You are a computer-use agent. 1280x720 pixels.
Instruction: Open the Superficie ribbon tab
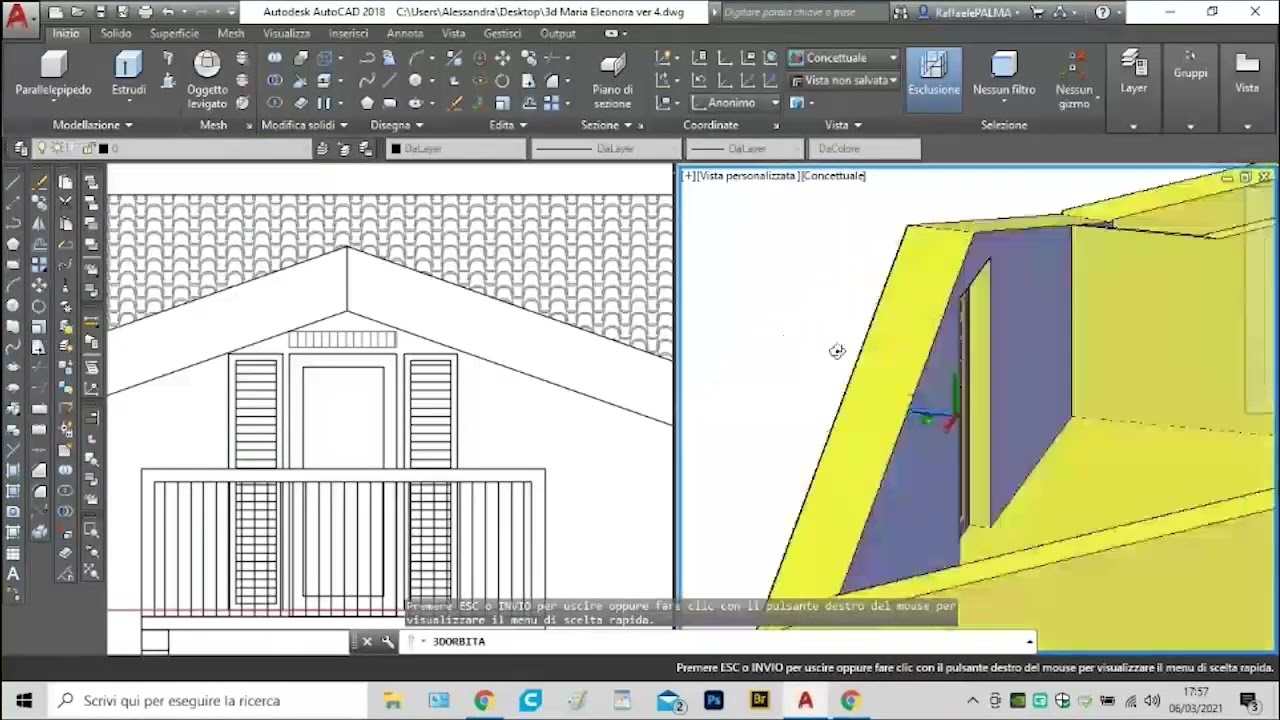coord(174,33)
